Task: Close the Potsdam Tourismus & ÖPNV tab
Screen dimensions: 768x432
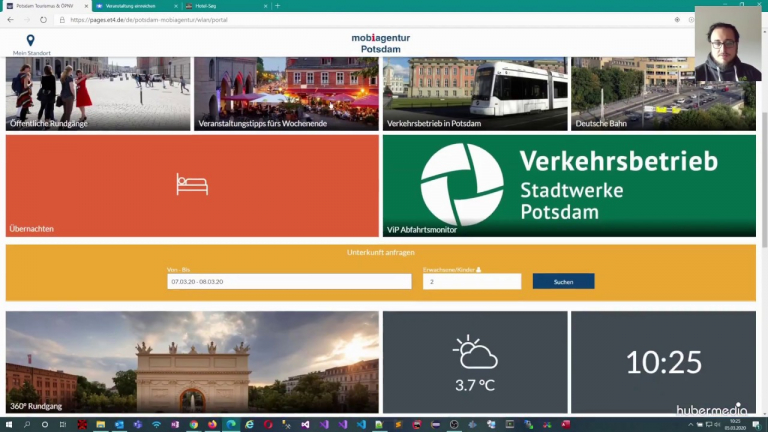Action: (86, 6)
